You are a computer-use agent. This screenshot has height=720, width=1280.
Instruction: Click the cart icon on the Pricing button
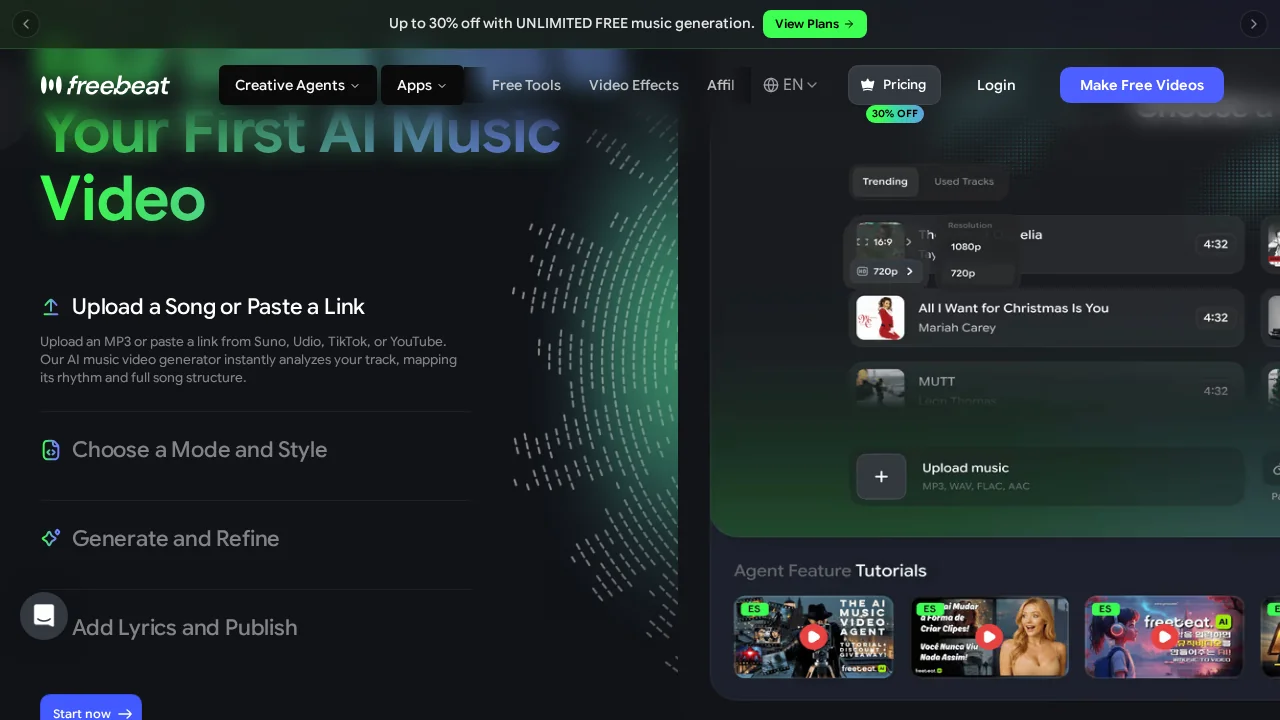[x=867, y=85]
